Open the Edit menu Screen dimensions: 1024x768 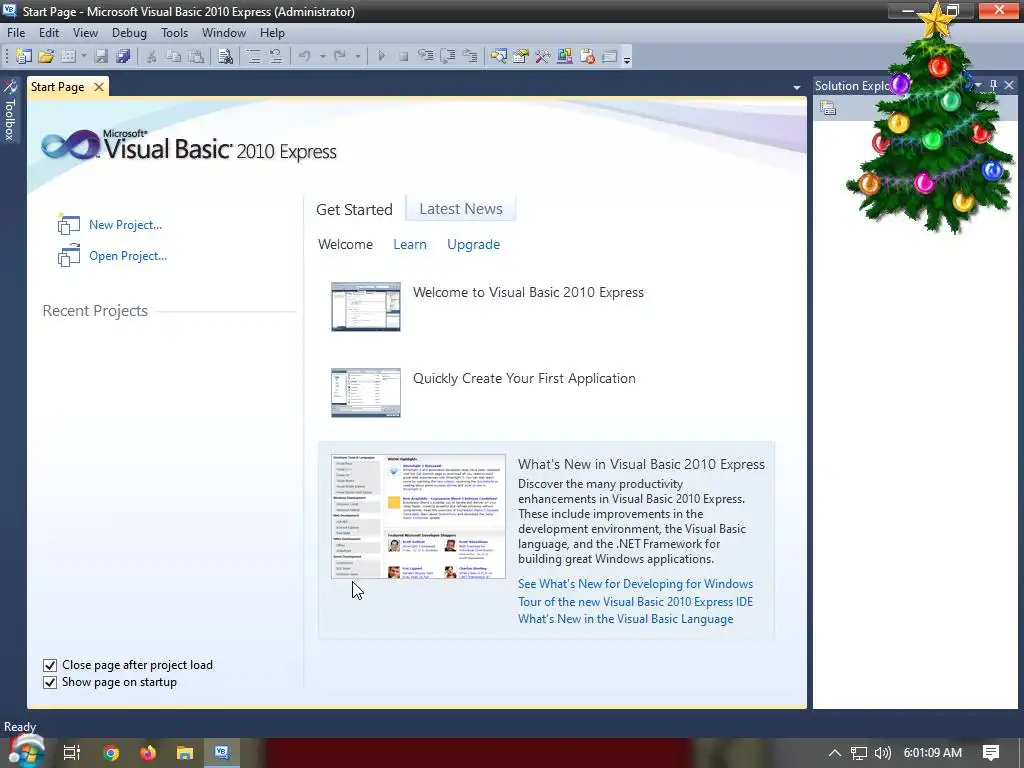click(49, 33)
